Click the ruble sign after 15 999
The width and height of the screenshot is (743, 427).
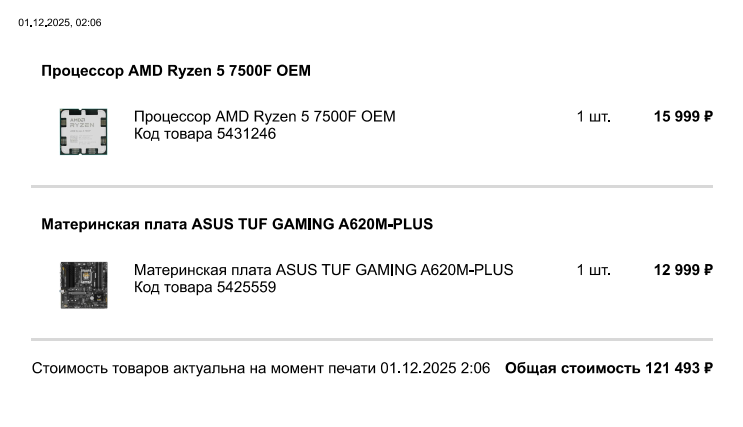pyautogui.click(x=708, y=117)
